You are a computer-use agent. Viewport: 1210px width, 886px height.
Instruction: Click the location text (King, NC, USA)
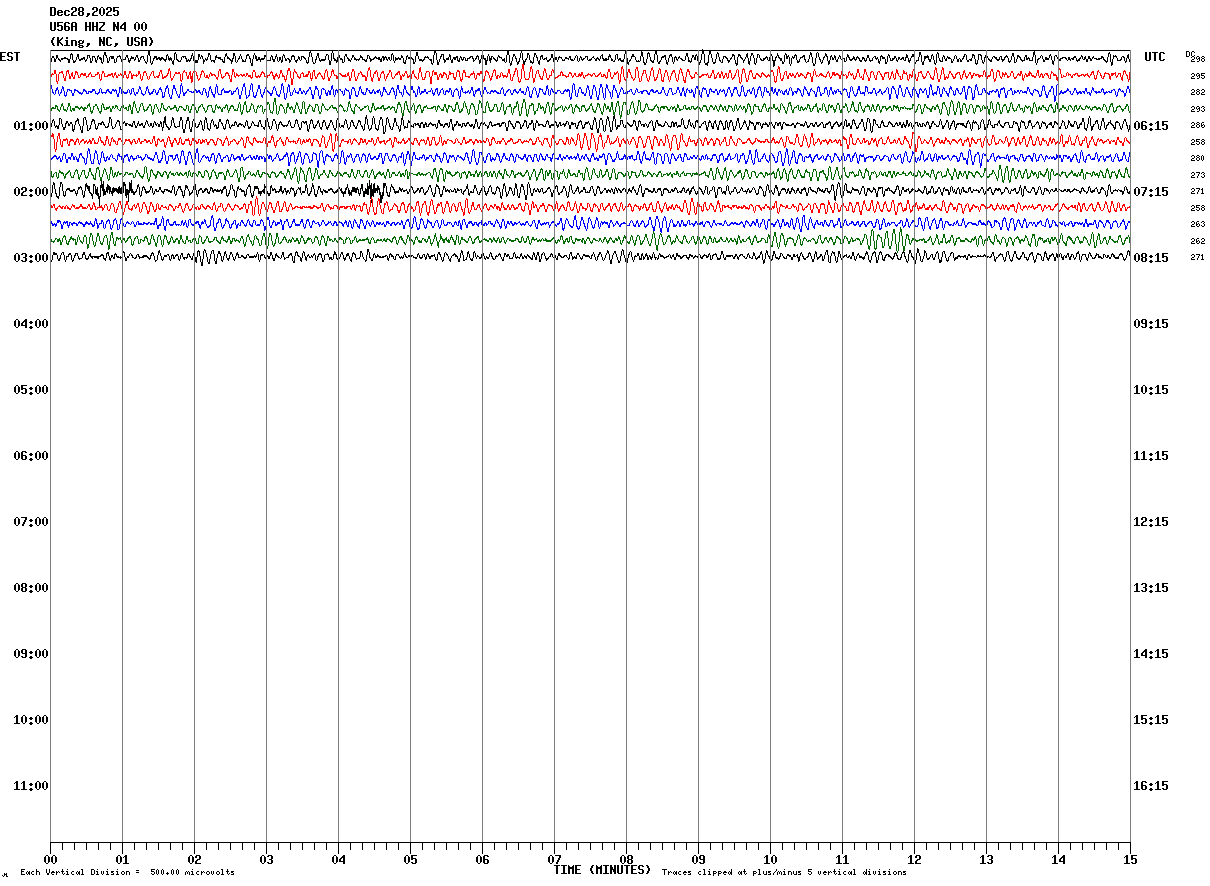point(102,42)
